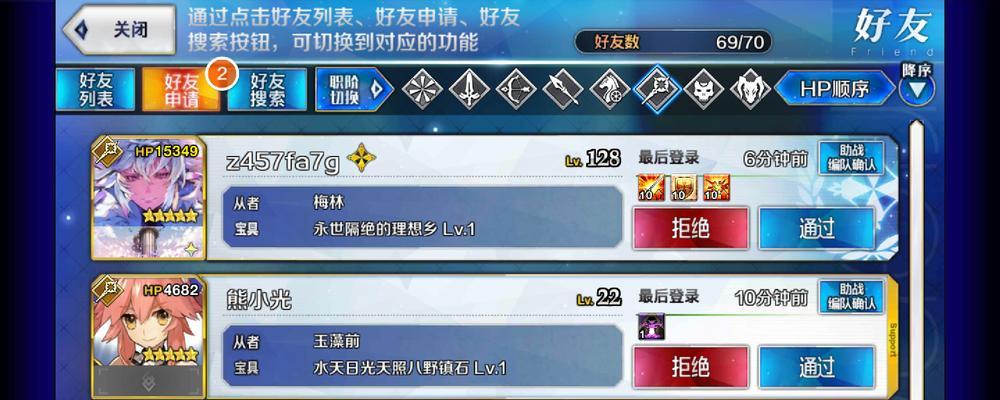Open the 梅林 servant portrait thumbnail
This screenshot has width=1000, height=400.
pos(149,198)
